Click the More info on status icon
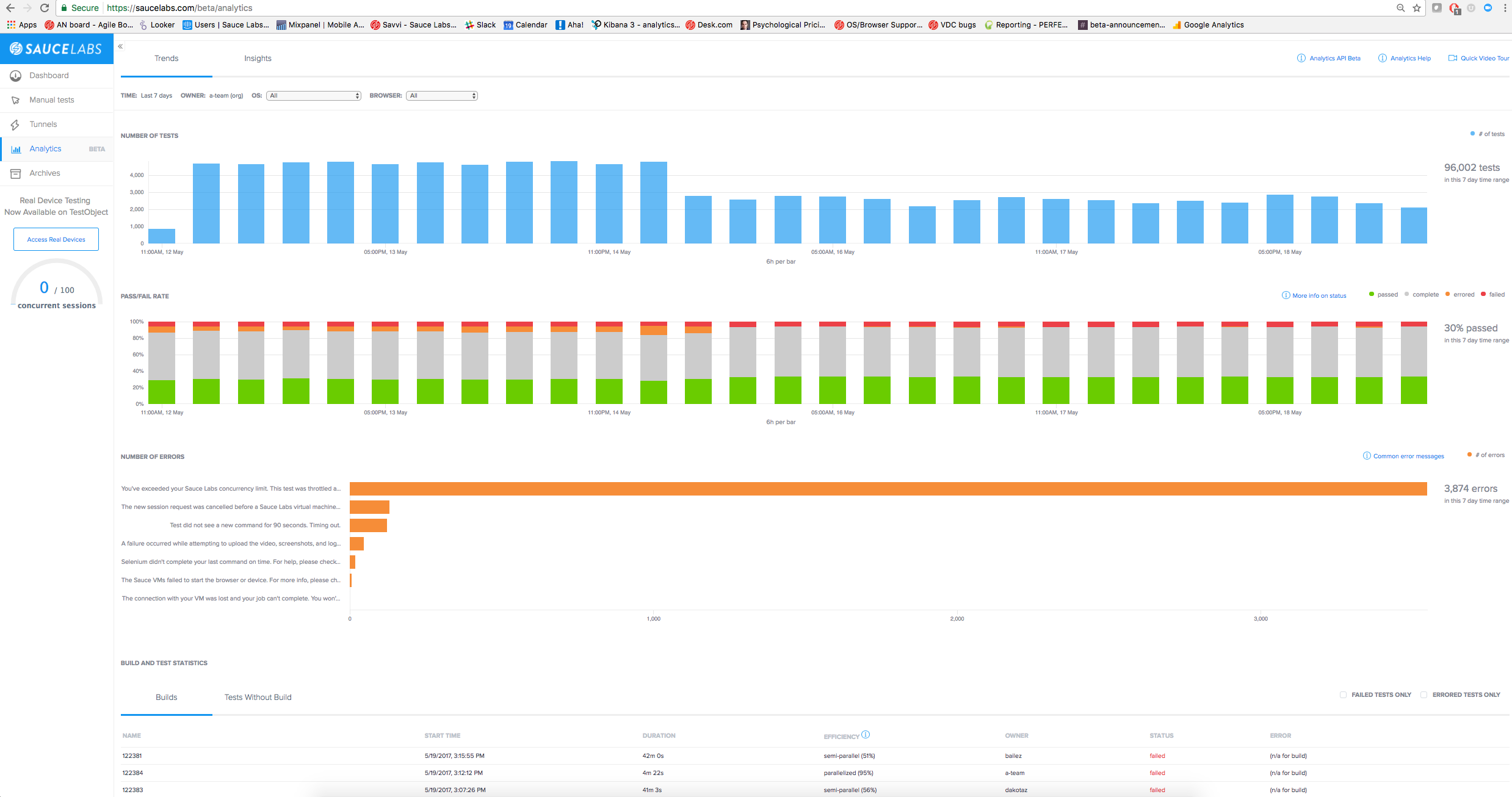 [x=1286, y=295]
